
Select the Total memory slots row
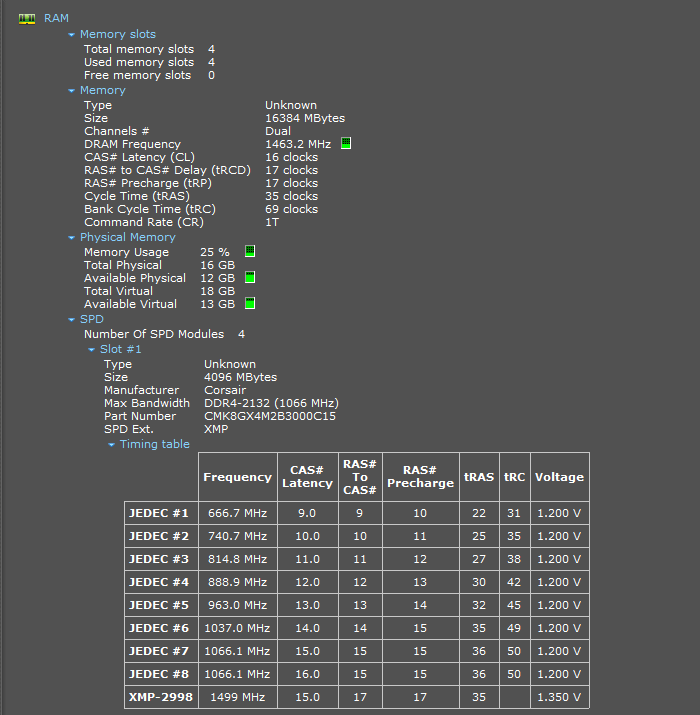coord(149,49)
